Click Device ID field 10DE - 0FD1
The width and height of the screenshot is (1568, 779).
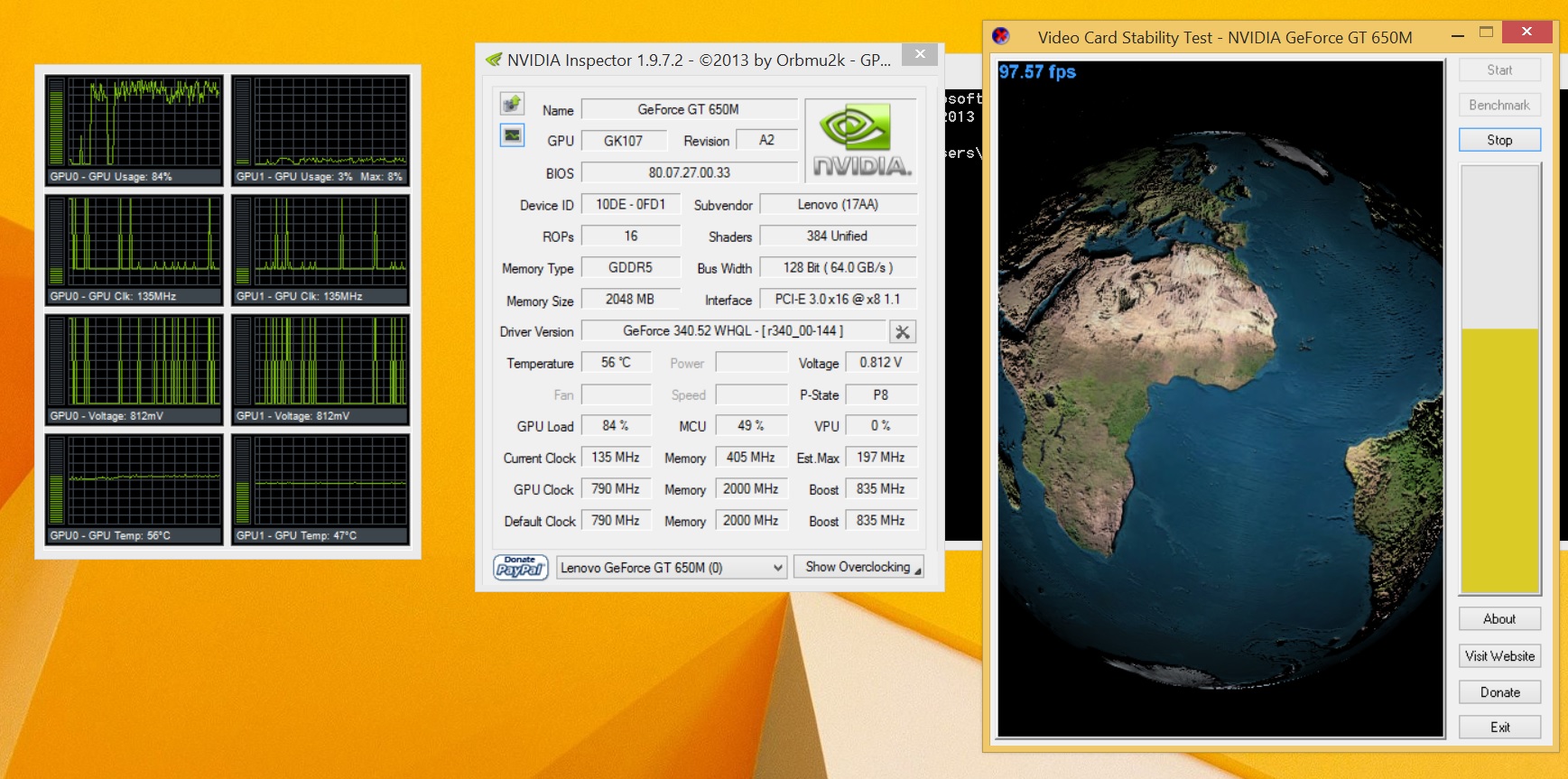point(631,205)
